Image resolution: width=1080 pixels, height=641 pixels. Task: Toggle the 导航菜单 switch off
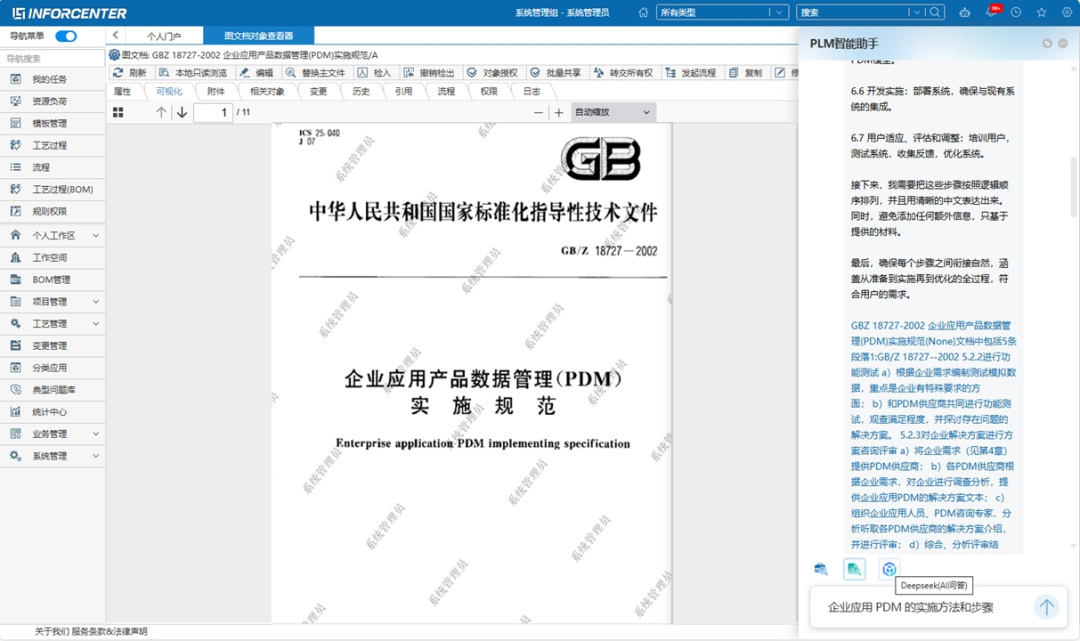66,36
